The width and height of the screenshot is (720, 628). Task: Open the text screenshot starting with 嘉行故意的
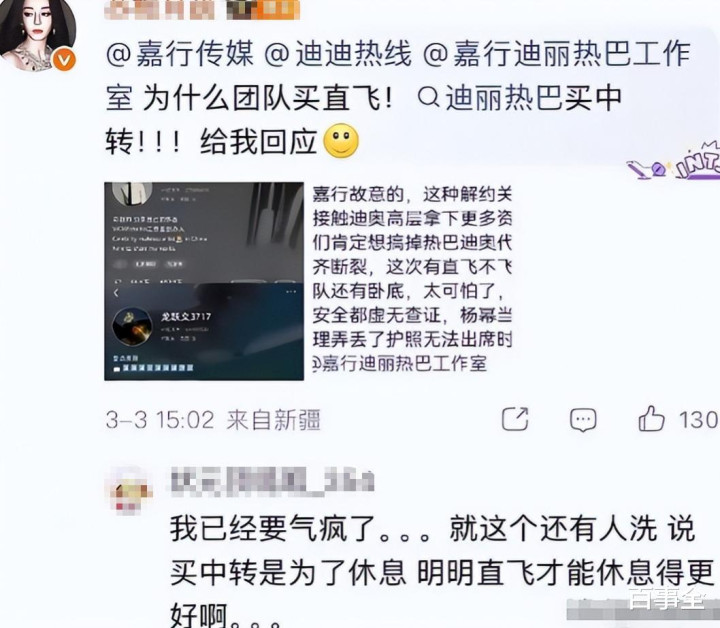[x=412, y=281]
